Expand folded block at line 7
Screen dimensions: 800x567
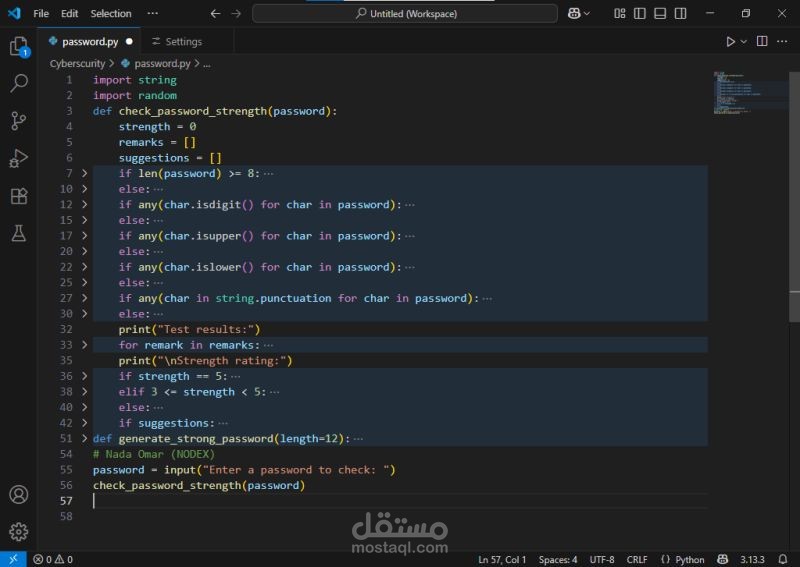pyautogui.click(x=85, y=174)
